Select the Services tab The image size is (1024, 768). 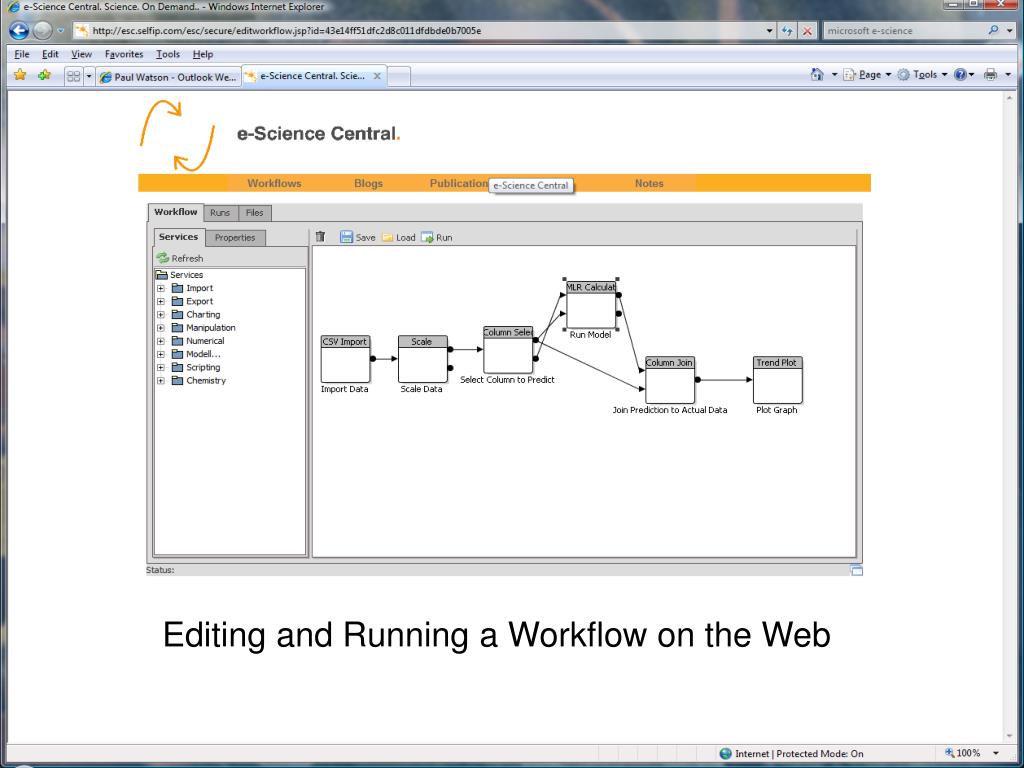click(178, 237)
